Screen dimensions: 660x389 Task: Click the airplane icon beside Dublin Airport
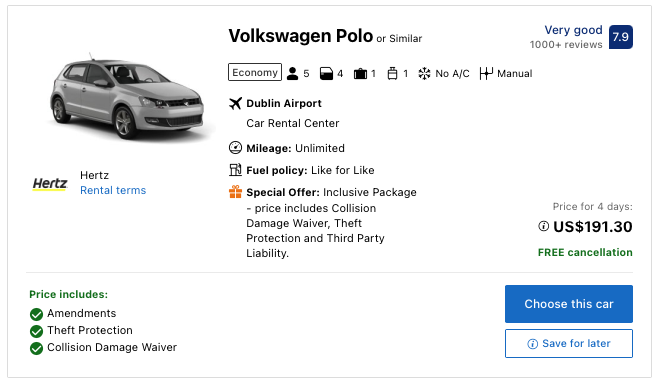tap(236, 103)
